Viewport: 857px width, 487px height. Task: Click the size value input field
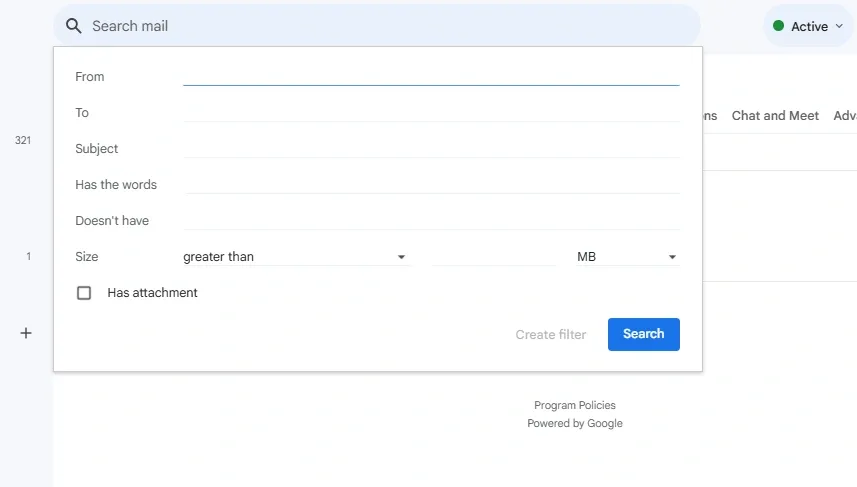(493, 257)
